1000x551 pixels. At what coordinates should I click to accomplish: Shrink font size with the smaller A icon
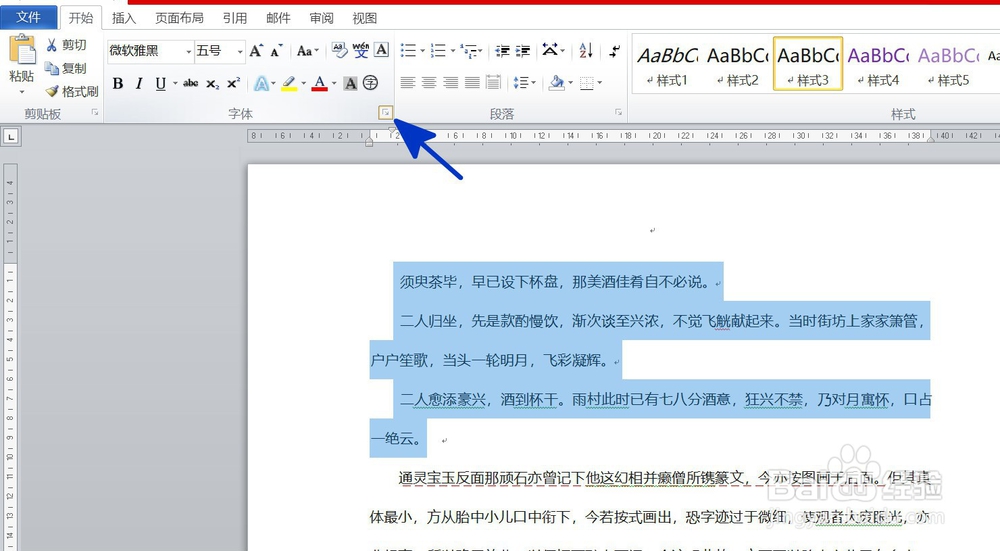(276, 51)
